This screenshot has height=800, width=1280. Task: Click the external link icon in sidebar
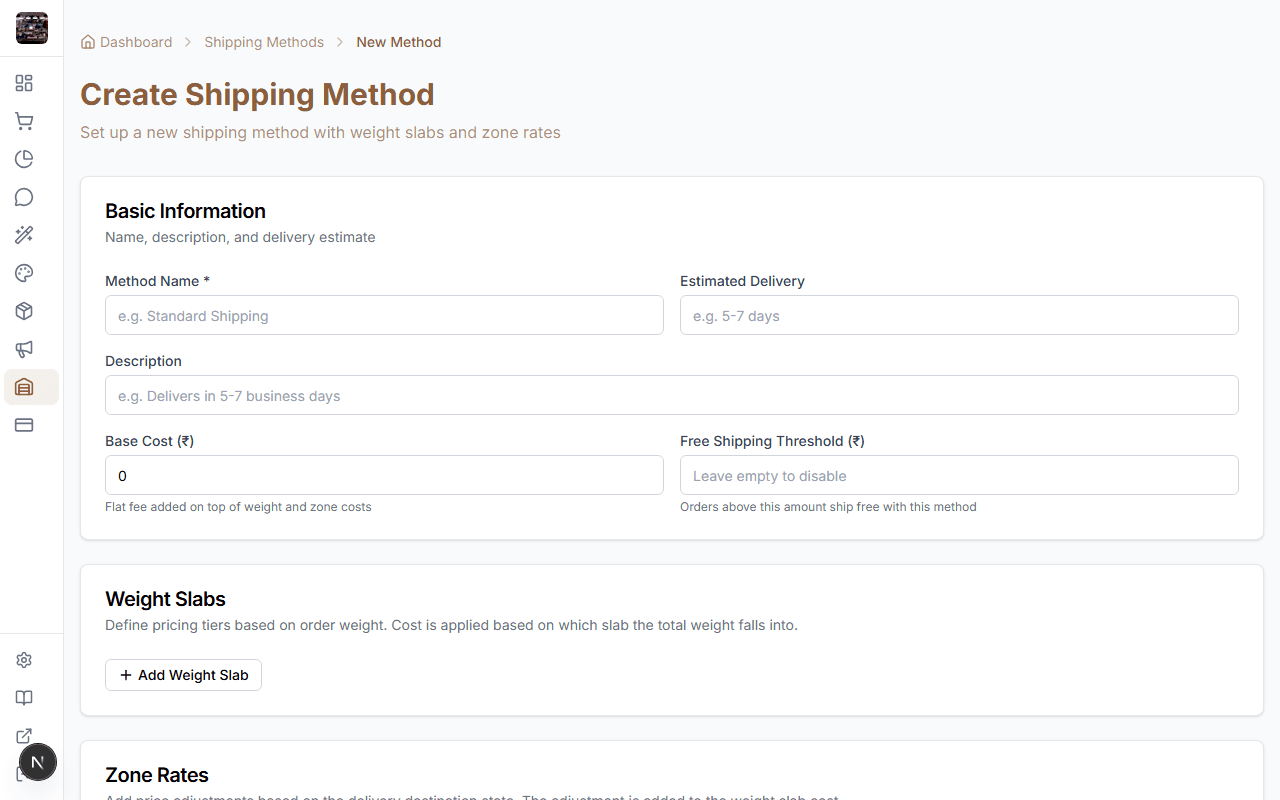[24, 736]
